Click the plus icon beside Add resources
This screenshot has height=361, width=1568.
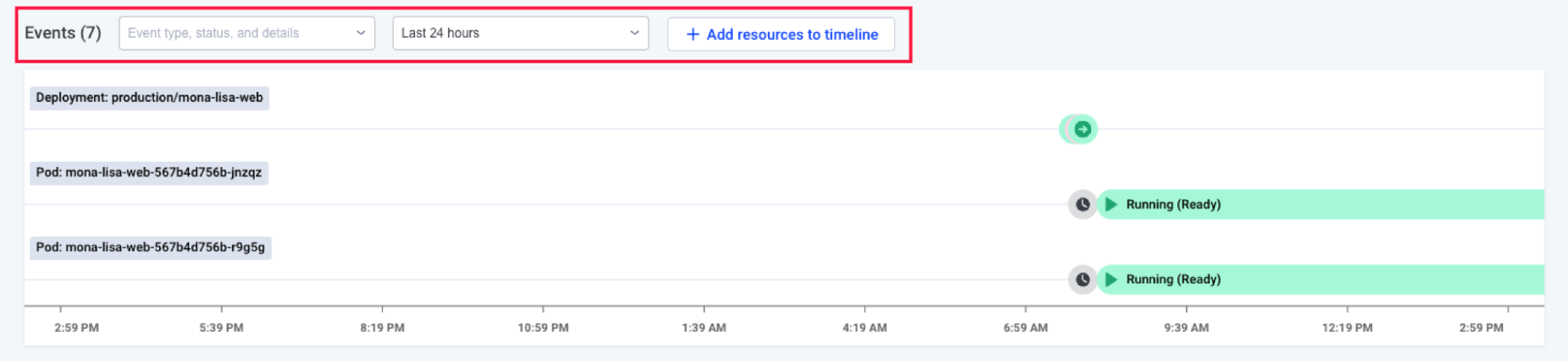[693, 35]
